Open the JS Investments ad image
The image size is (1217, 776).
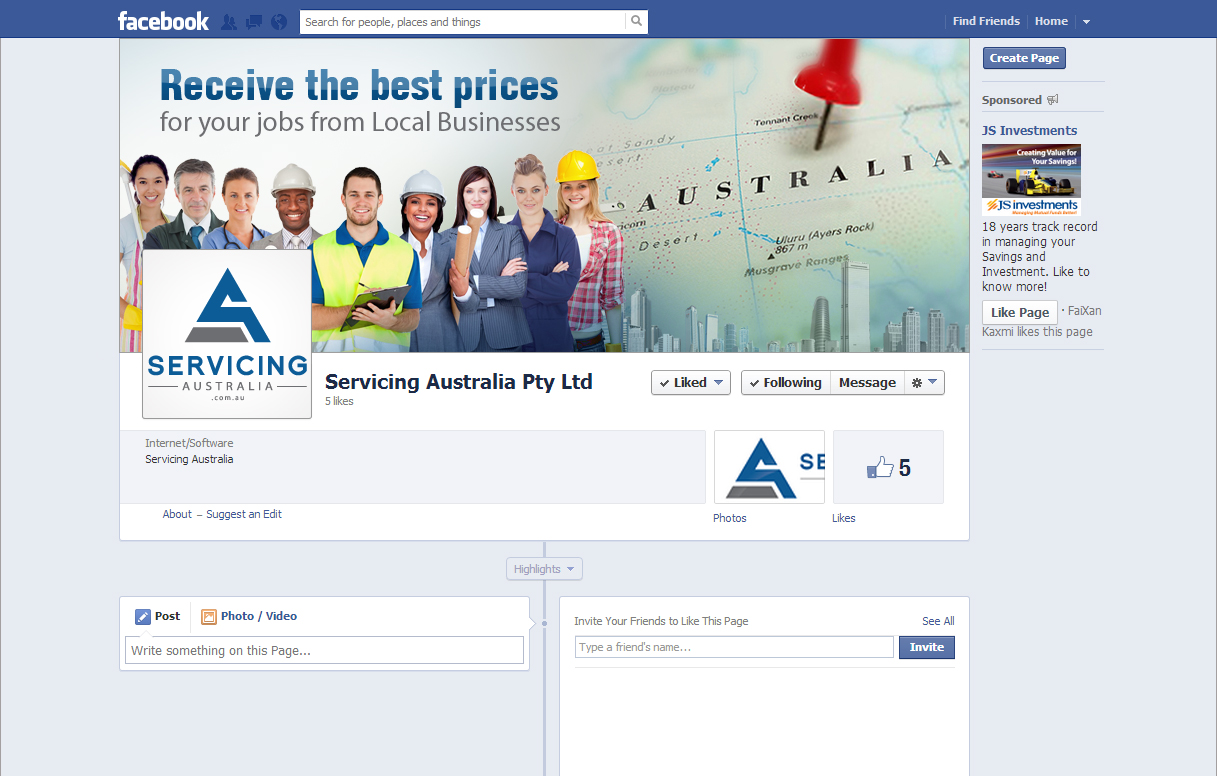tap(1031, 180)
